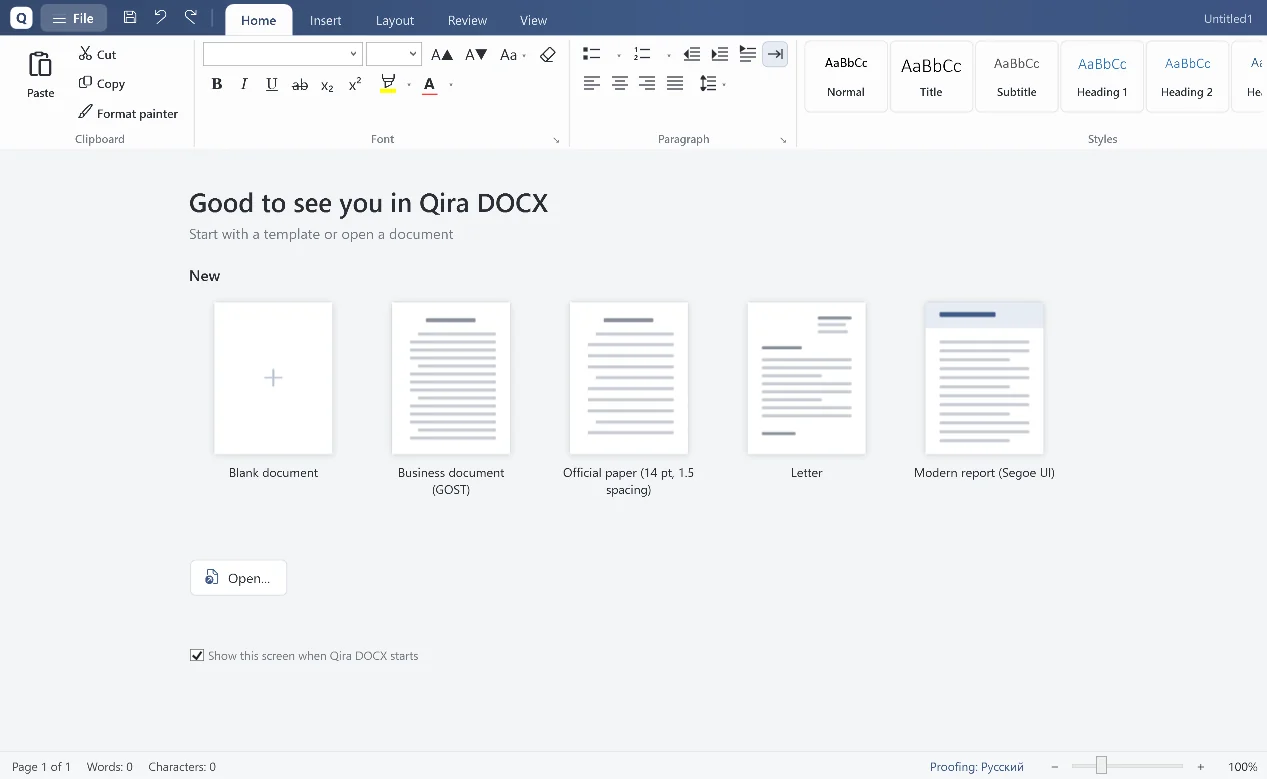Click Proofing: Русский in status bar
1267x779 pixels.
pos(976,767)
